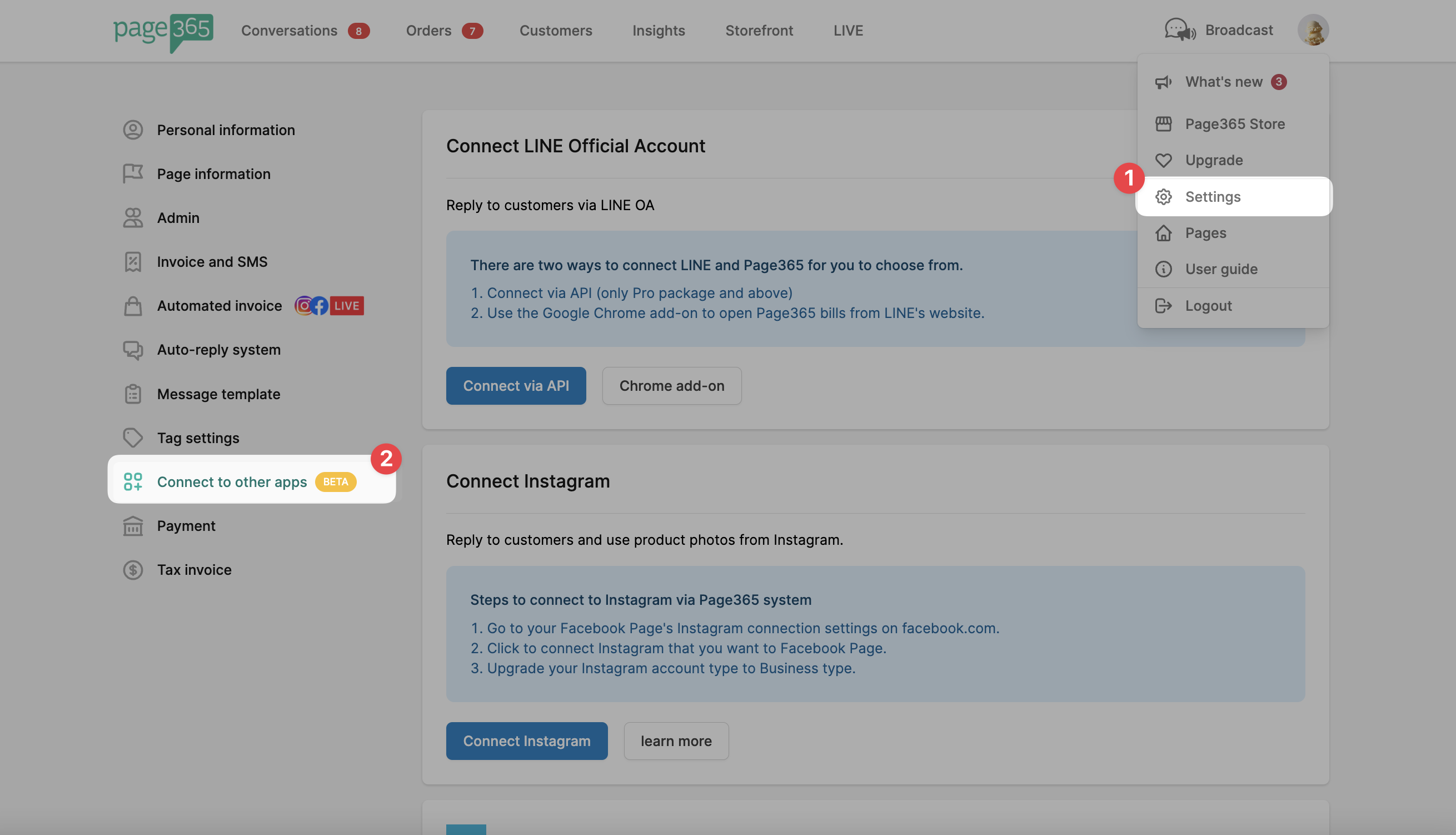
Task: Go to Pages home icon
Action: (1163, 233)
